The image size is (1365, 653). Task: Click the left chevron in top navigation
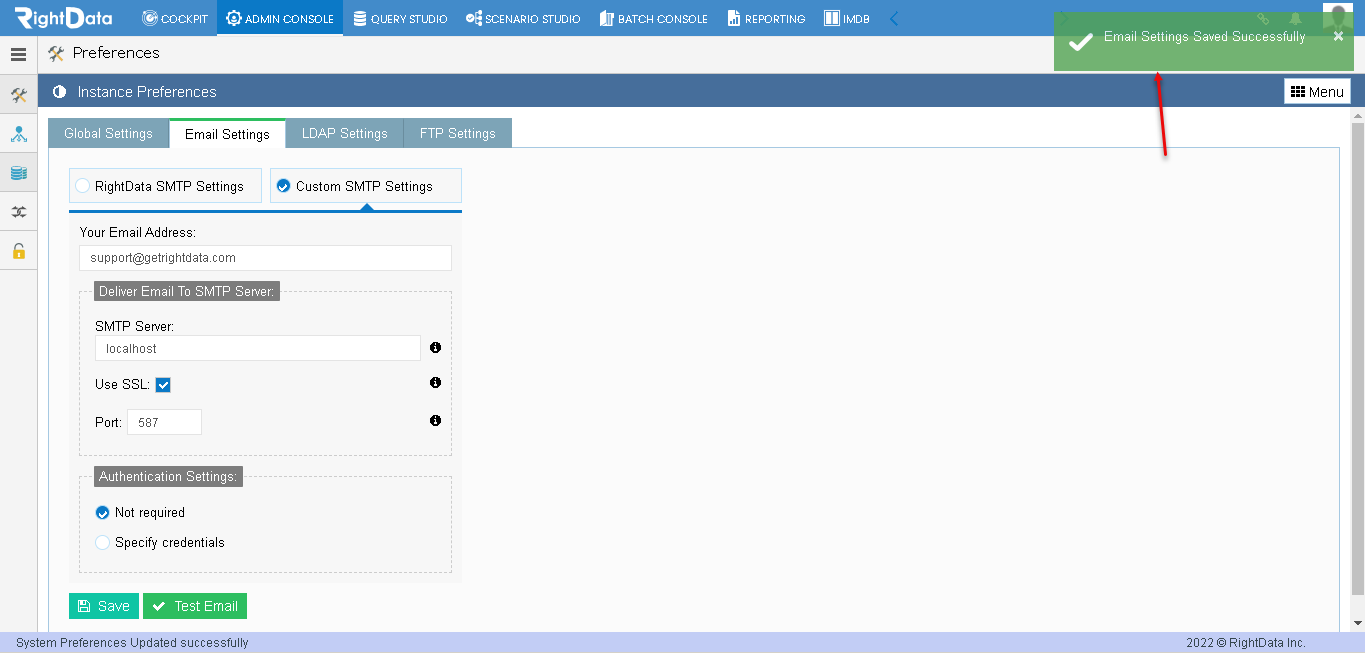[894, 18]
